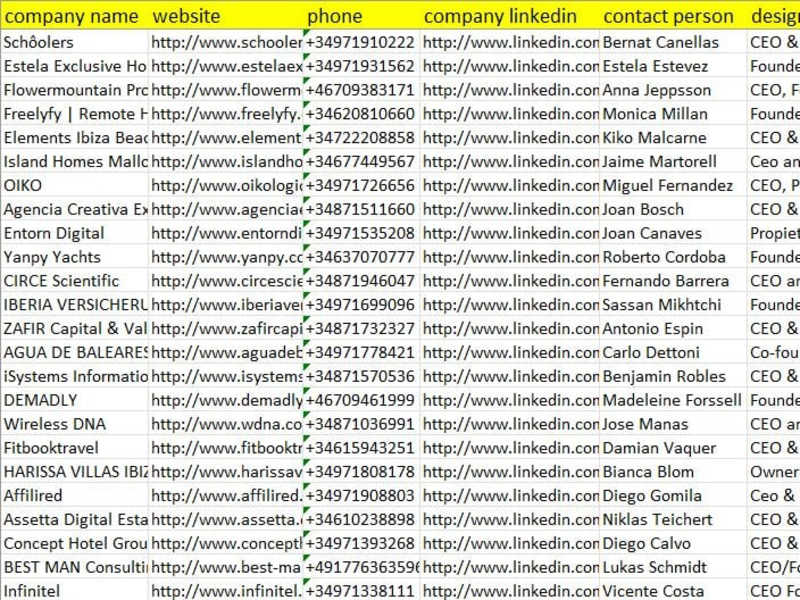Screen dimensions: 800x600
Task: Click the Affilired company cell
Action: [x=74, y=495]
